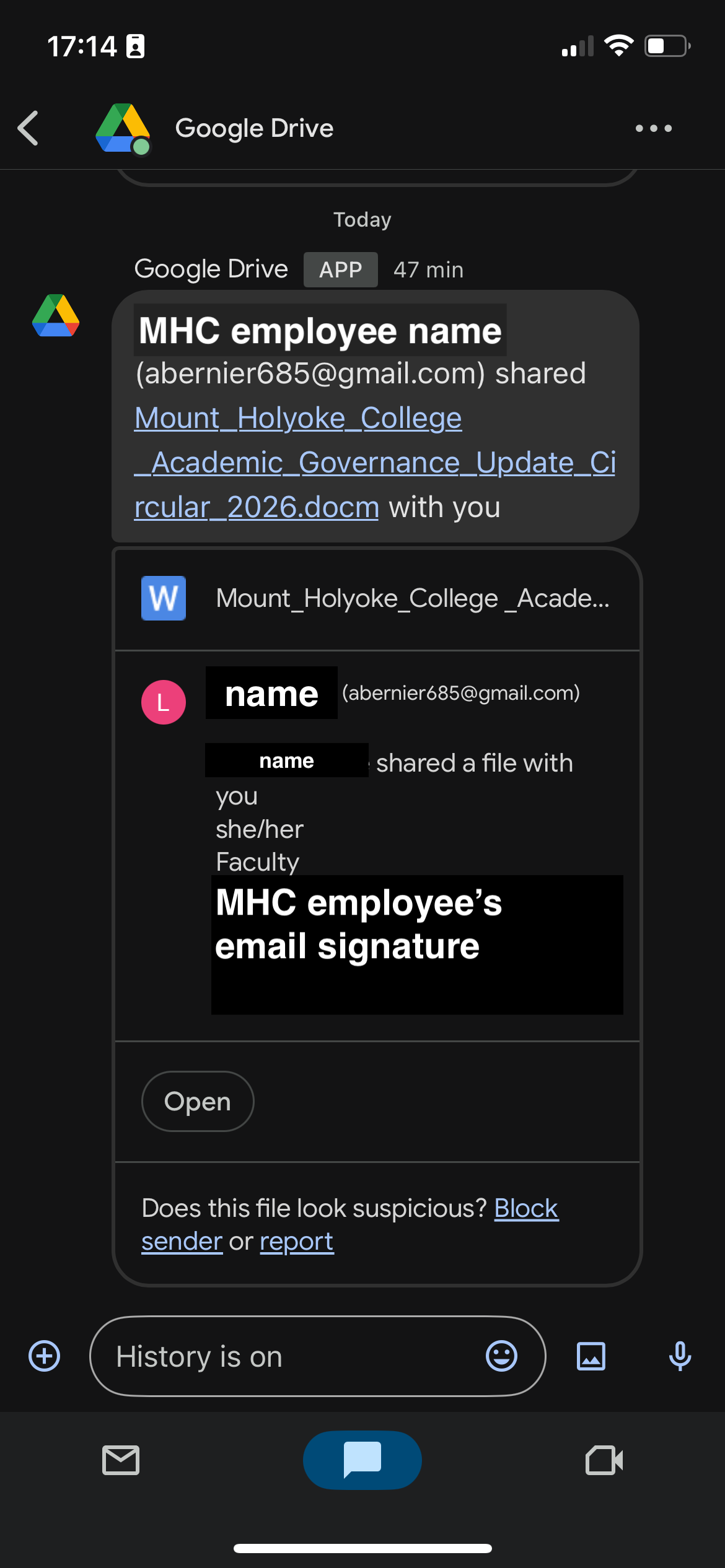Open the video call icon in bottom bar
The width and height of the screenshot is (725, 1568).
pyautogui.click(x=604, y=1460)
